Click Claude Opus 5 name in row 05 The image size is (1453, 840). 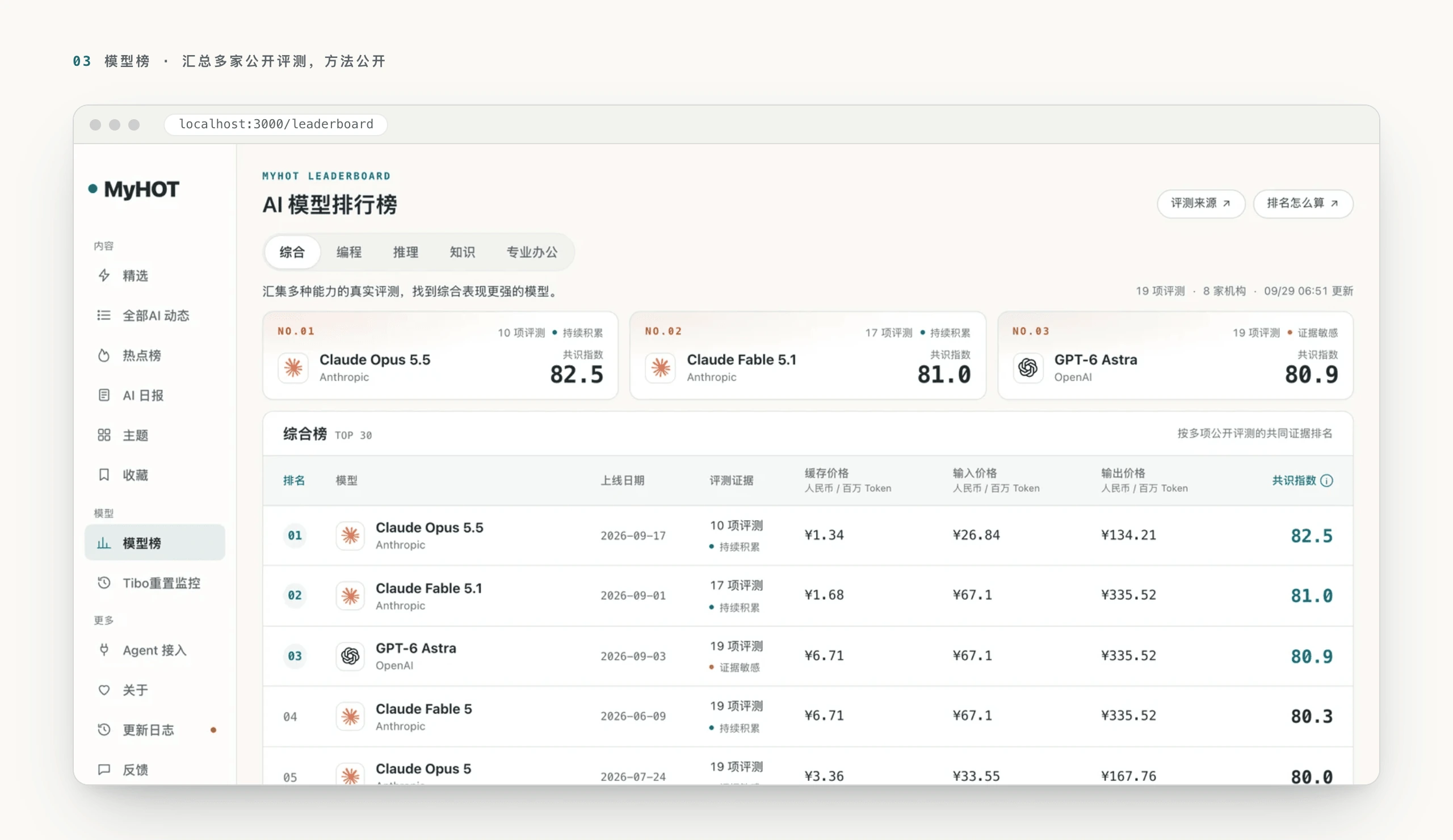423,769
